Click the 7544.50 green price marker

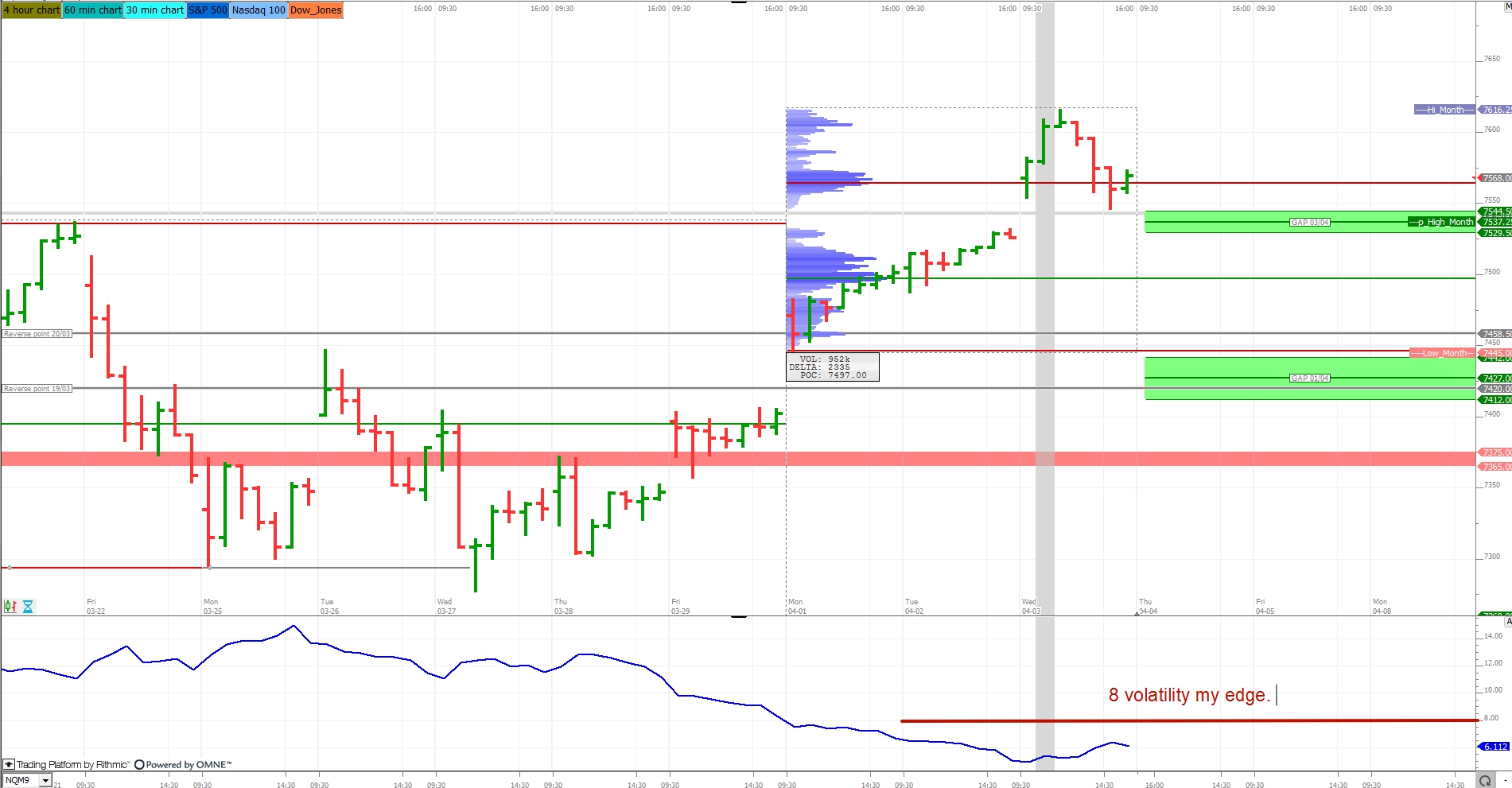point(1495,212)
